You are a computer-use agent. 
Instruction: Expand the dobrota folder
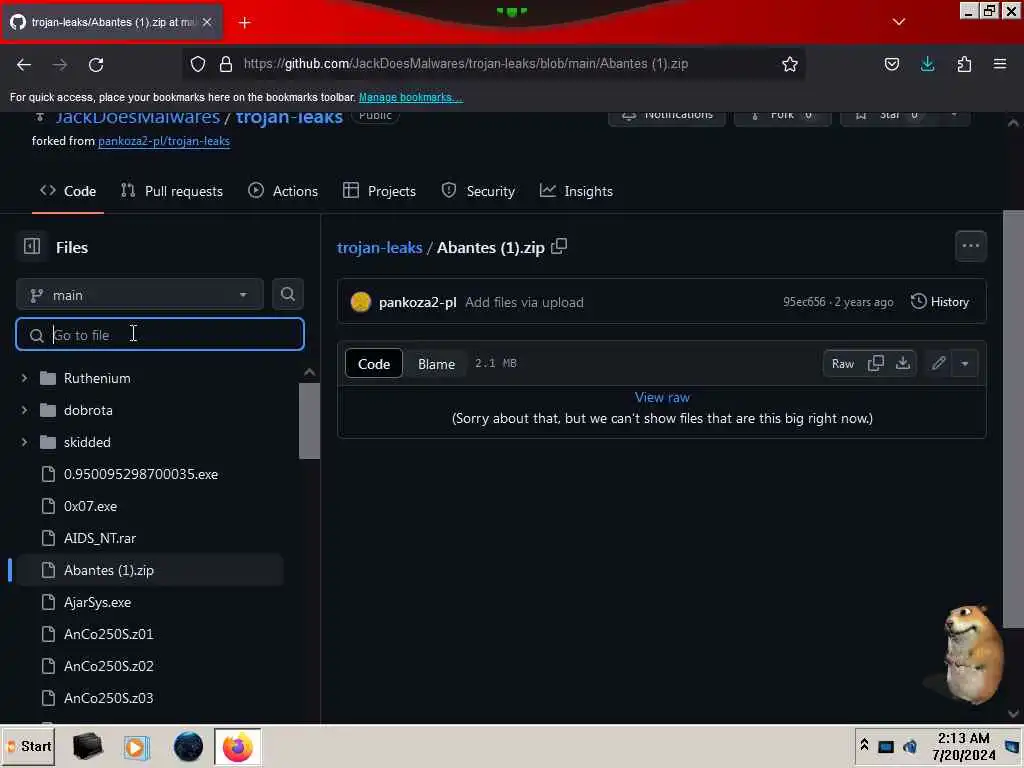24,410
